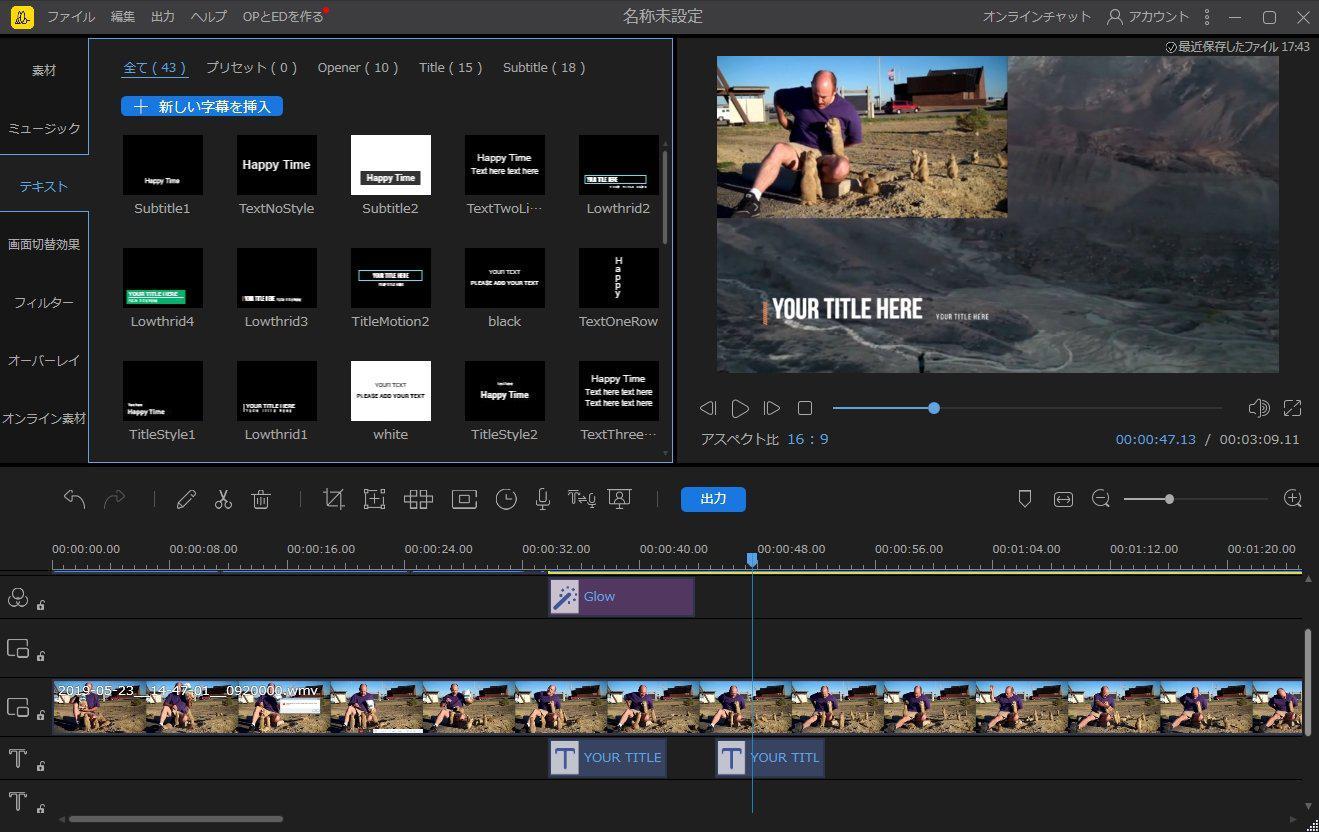Switch to the Subtitle ( 18 ) tab
This screenshot has width=1319, height=832.
[x=543, y=68]
